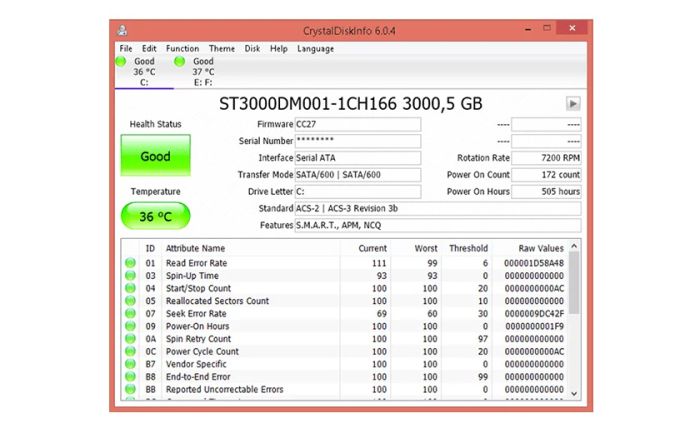The width and height of the screenshot is (700, 428).
Task: Click the status icon for Power Cycle Count
Action: coord(130,351)
